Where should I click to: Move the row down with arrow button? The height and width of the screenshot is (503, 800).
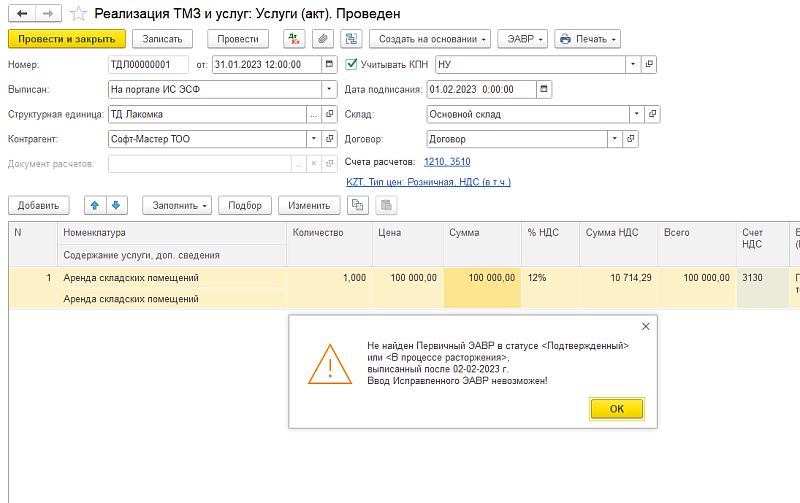pos(116,205)
